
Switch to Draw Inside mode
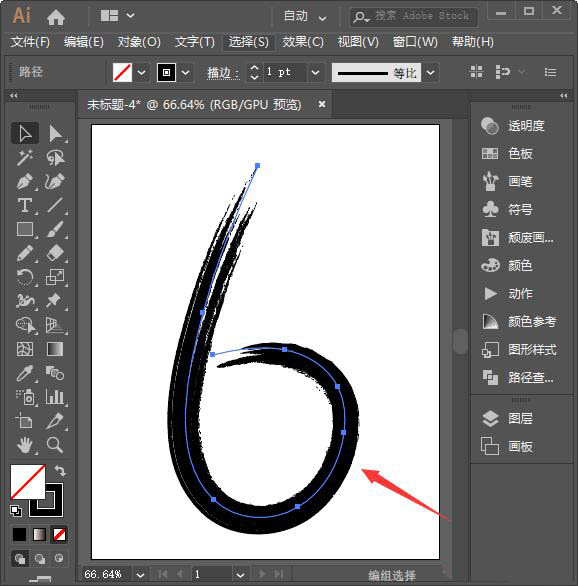coord(59,559)
